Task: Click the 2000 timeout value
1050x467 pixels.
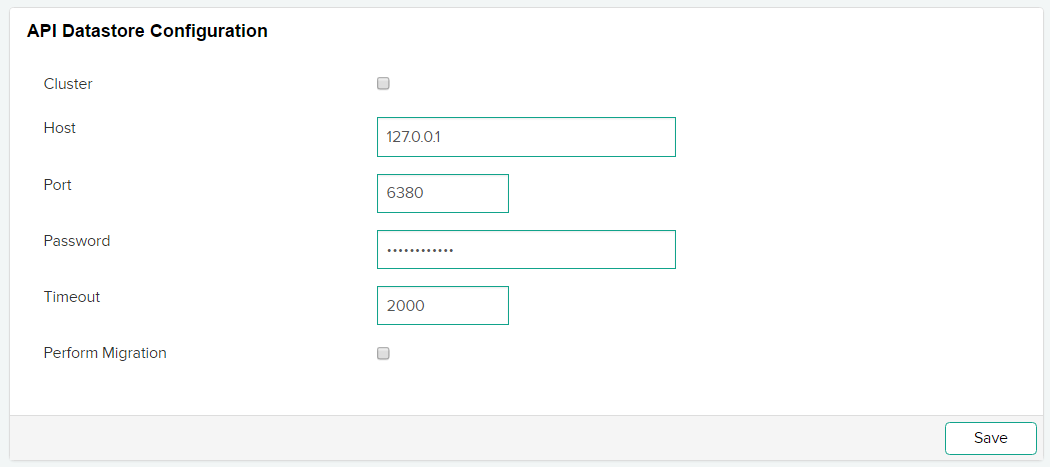Action: click(405, 306)
